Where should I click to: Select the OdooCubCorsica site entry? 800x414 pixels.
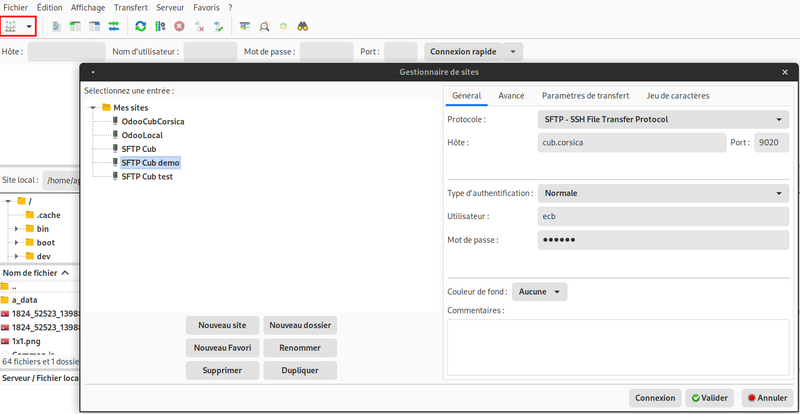tap(153, 121)
